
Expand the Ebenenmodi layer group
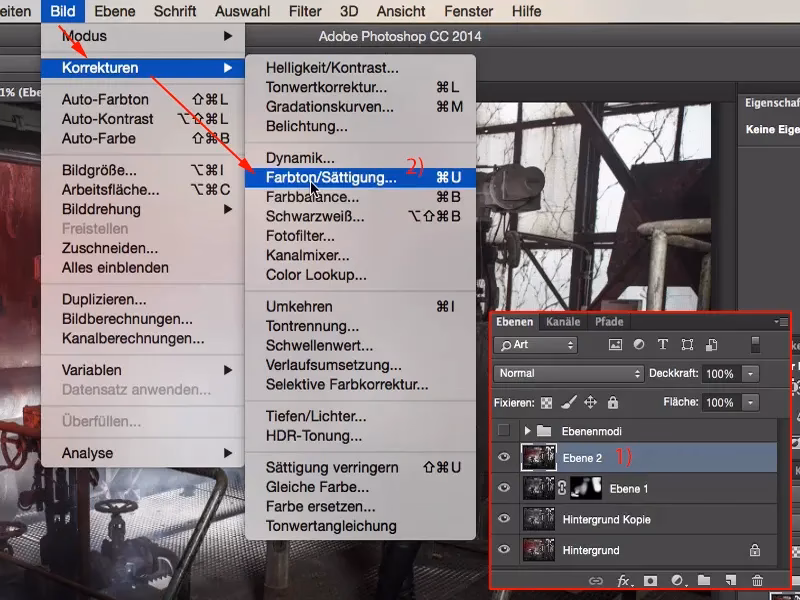tap(528, 430)
